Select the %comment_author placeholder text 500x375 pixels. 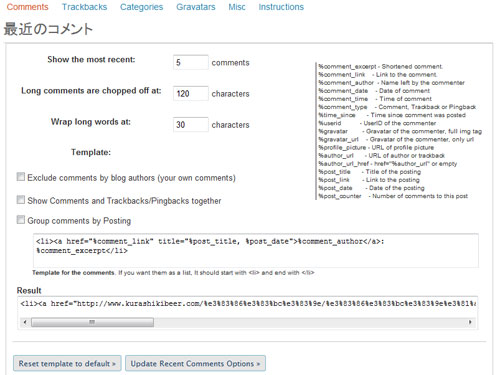(346, 83)
